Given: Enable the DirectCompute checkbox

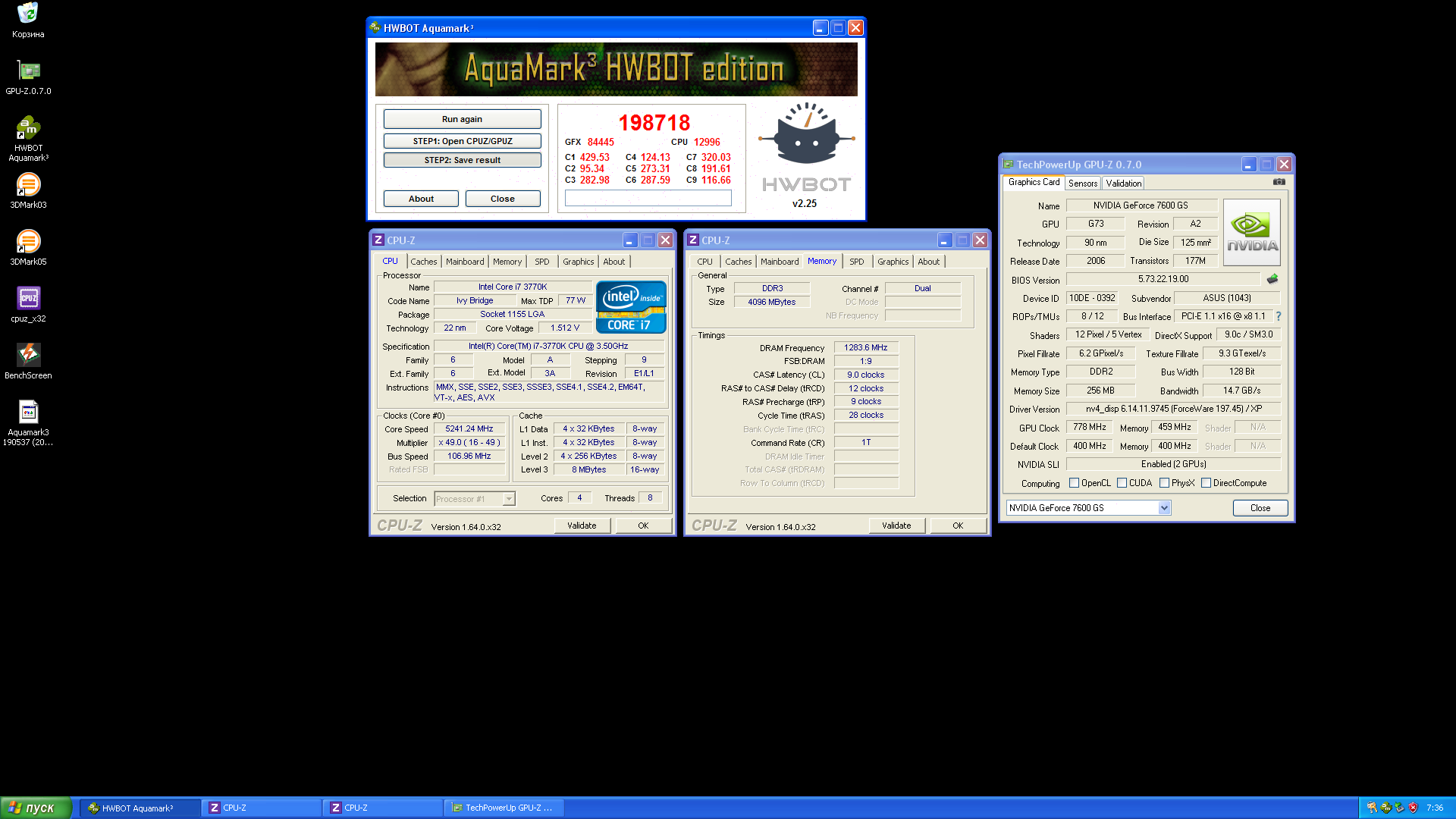Looking at the screenshot, I should pyautogui.click(x=1206, y=483).
